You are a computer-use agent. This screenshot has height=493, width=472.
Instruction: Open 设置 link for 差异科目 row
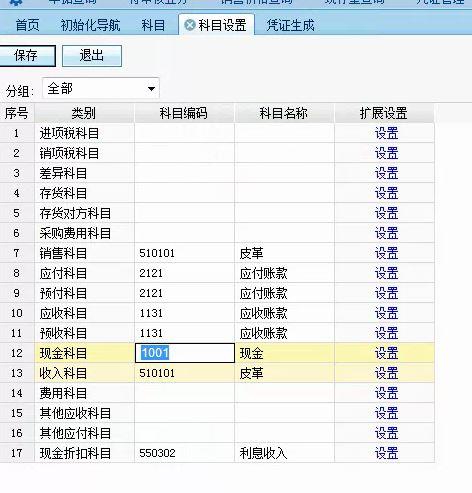(386, 173)
